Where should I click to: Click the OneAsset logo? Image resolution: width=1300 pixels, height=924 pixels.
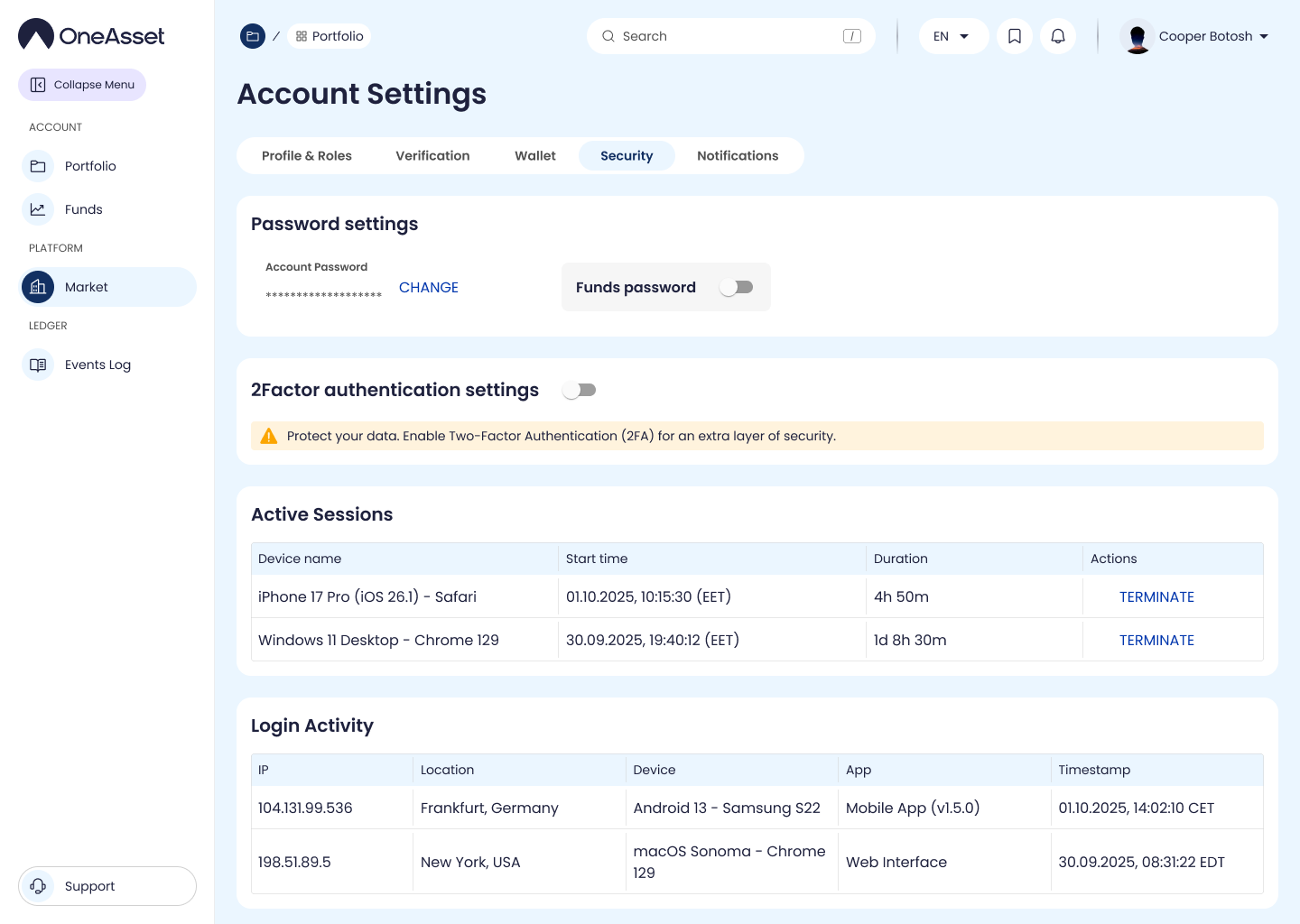[91, 35]
